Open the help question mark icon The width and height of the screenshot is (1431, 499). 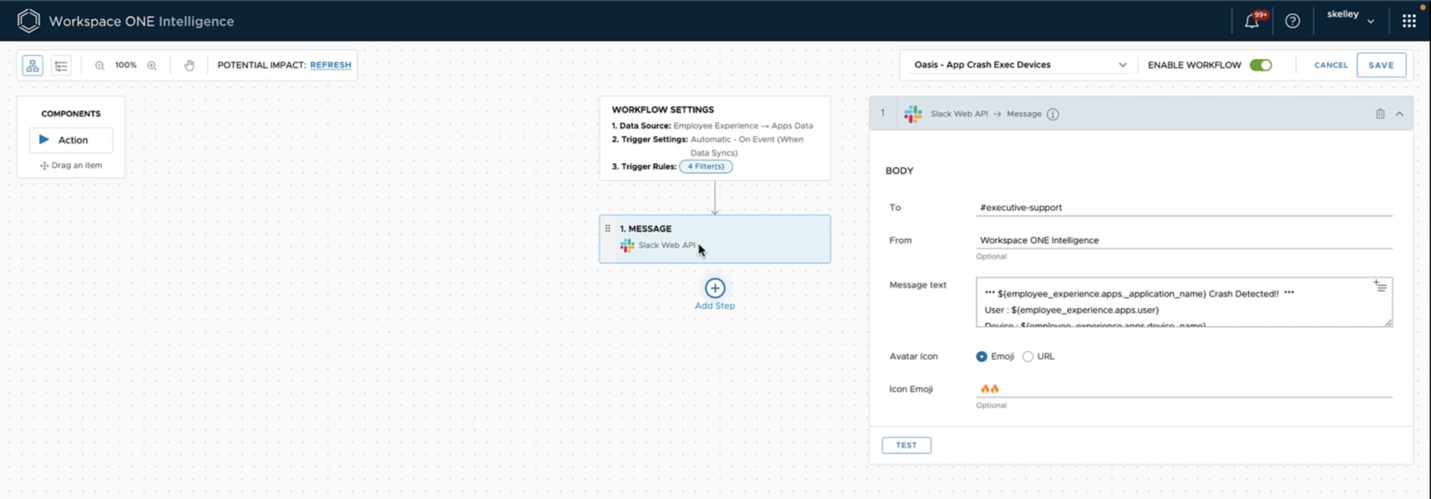[x=1292, y=21]
